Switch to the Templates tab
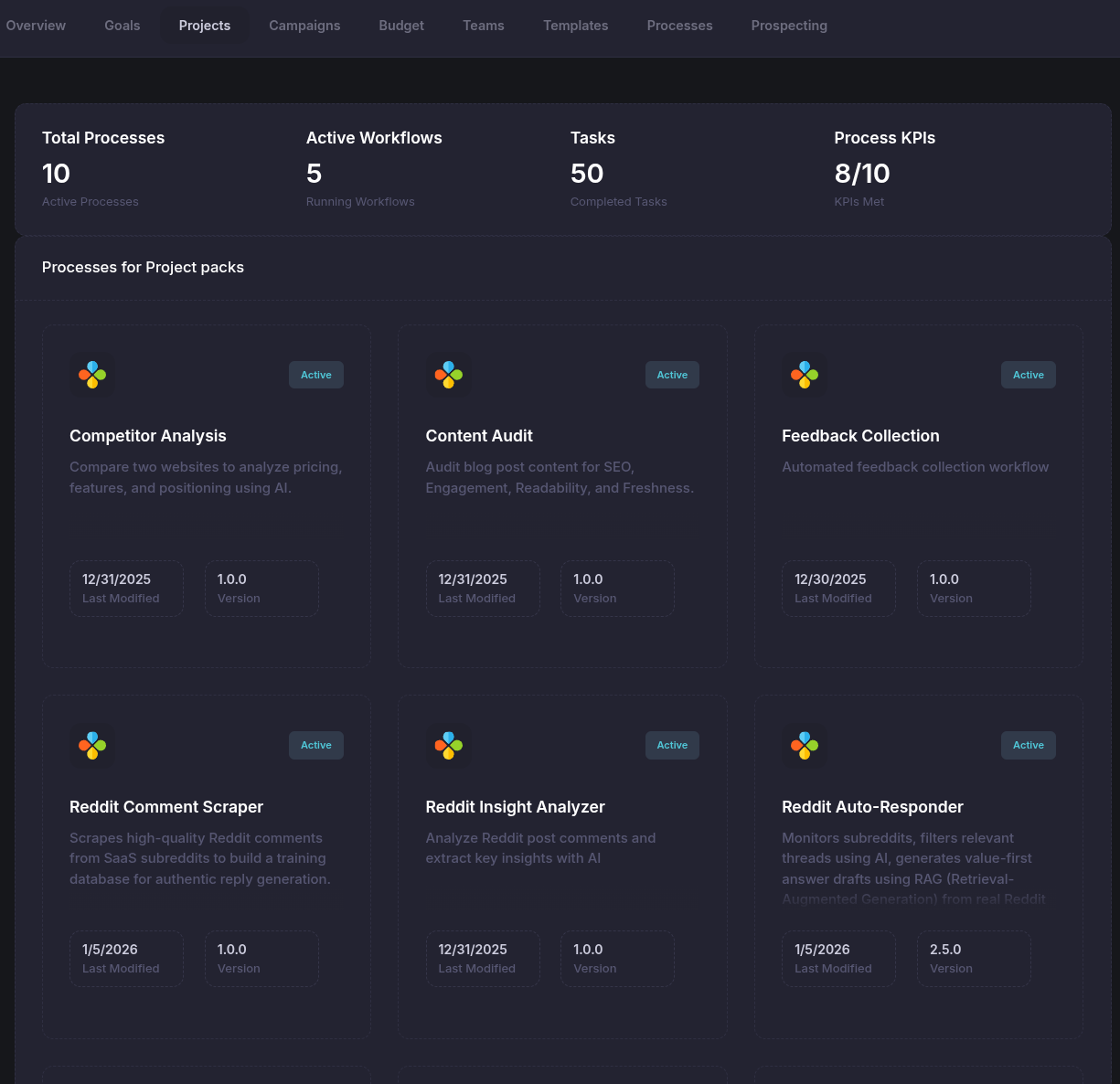1120x1084 pixels. (576, 26)
